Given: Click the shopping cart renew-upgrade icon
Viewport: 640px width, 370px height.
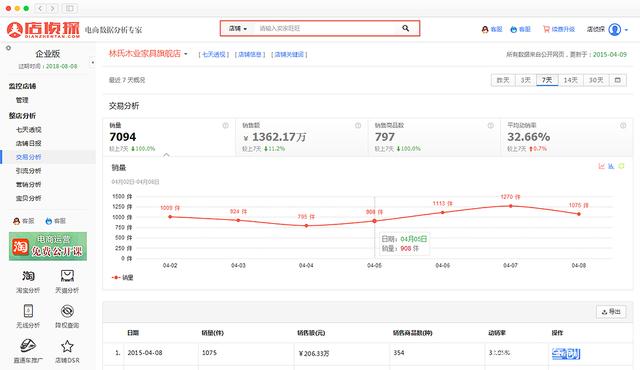Looking at the screenshot, I should tap(546, 29).
